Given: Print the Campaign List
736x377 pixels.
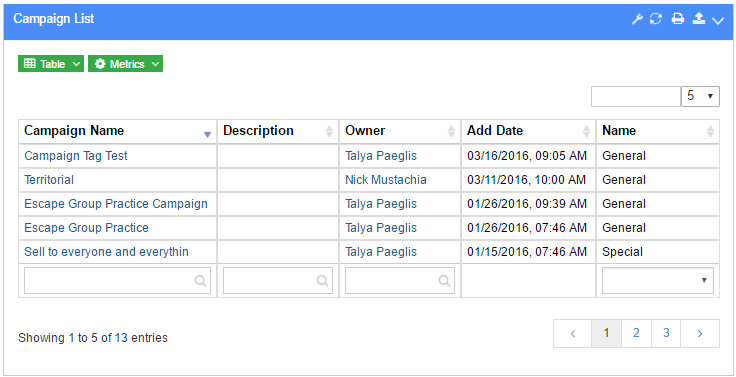Looking at the screenshot, I should tap(677, 19).
